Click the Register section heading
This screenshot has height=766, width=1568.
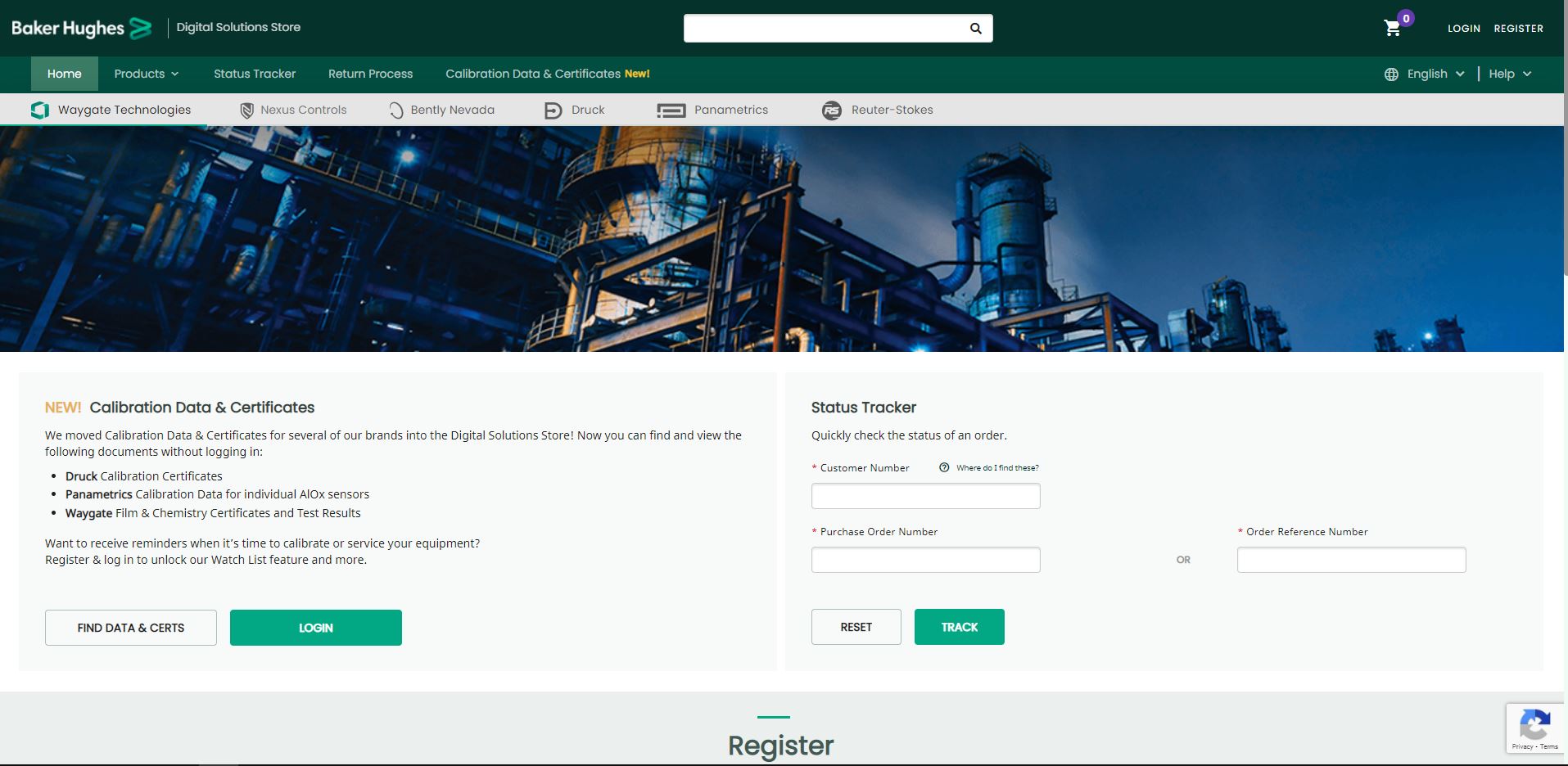(x=780, y=746)
